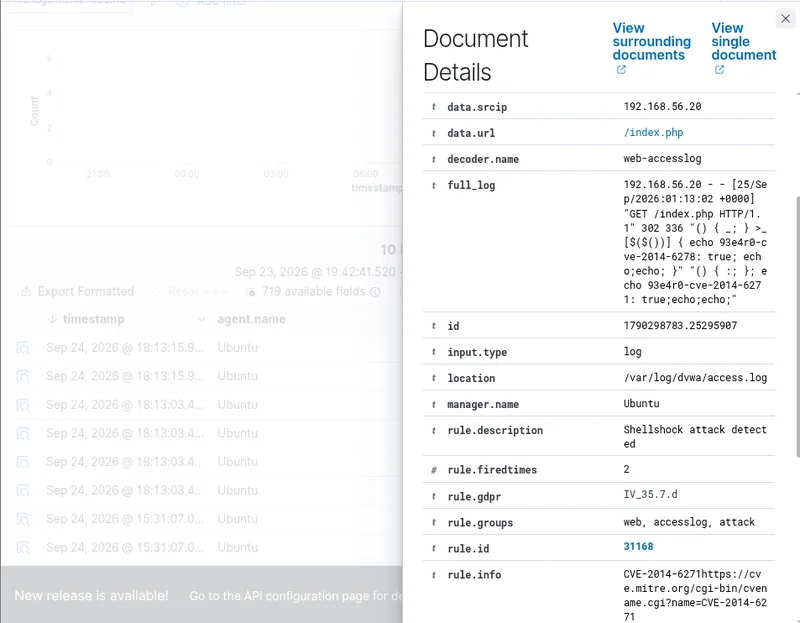This screenshot has height=623, width=800.
Task: Open rule id 31168 link
Action: (x=638, y=546)
